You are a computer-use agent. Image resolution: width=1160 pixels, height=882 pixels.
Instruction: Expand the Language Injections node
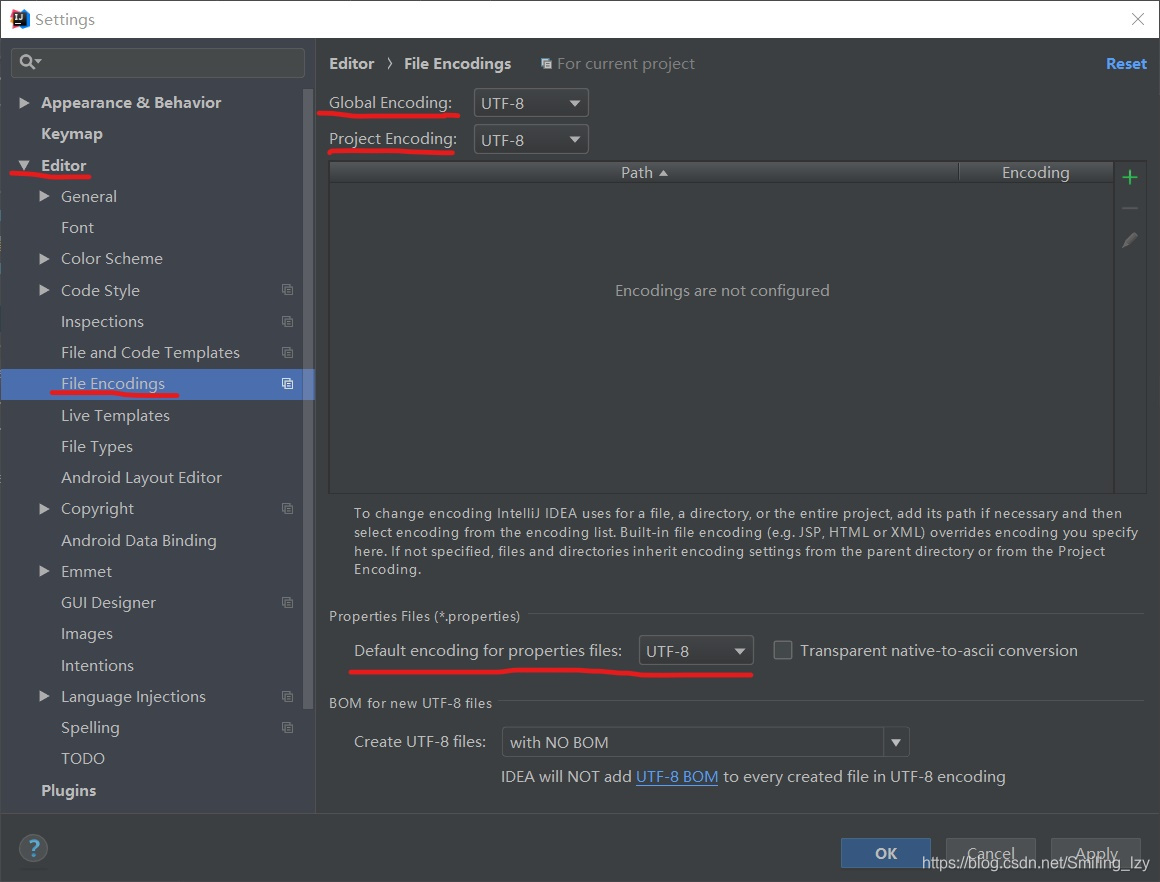pyautogui.click(x=44, y=696)
